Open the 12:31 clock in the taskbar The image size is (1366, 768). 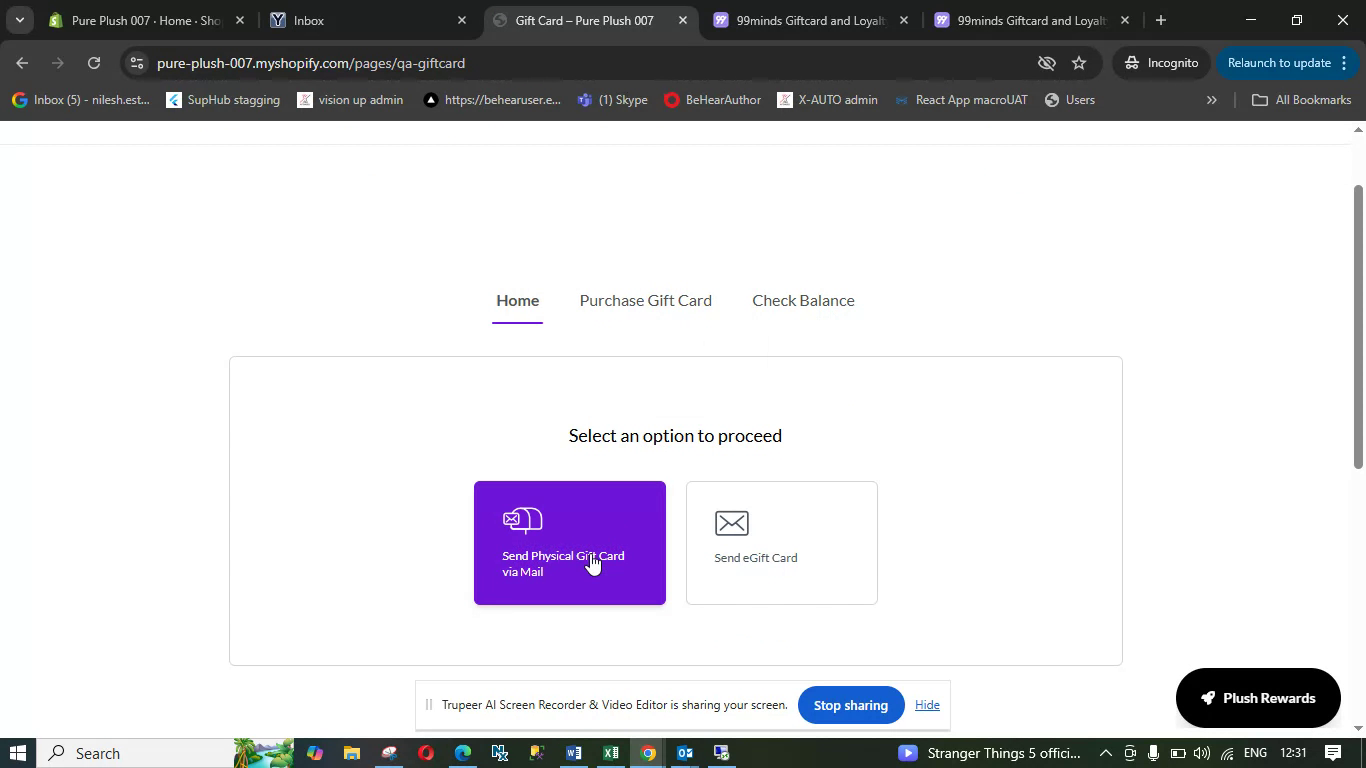1292,753
